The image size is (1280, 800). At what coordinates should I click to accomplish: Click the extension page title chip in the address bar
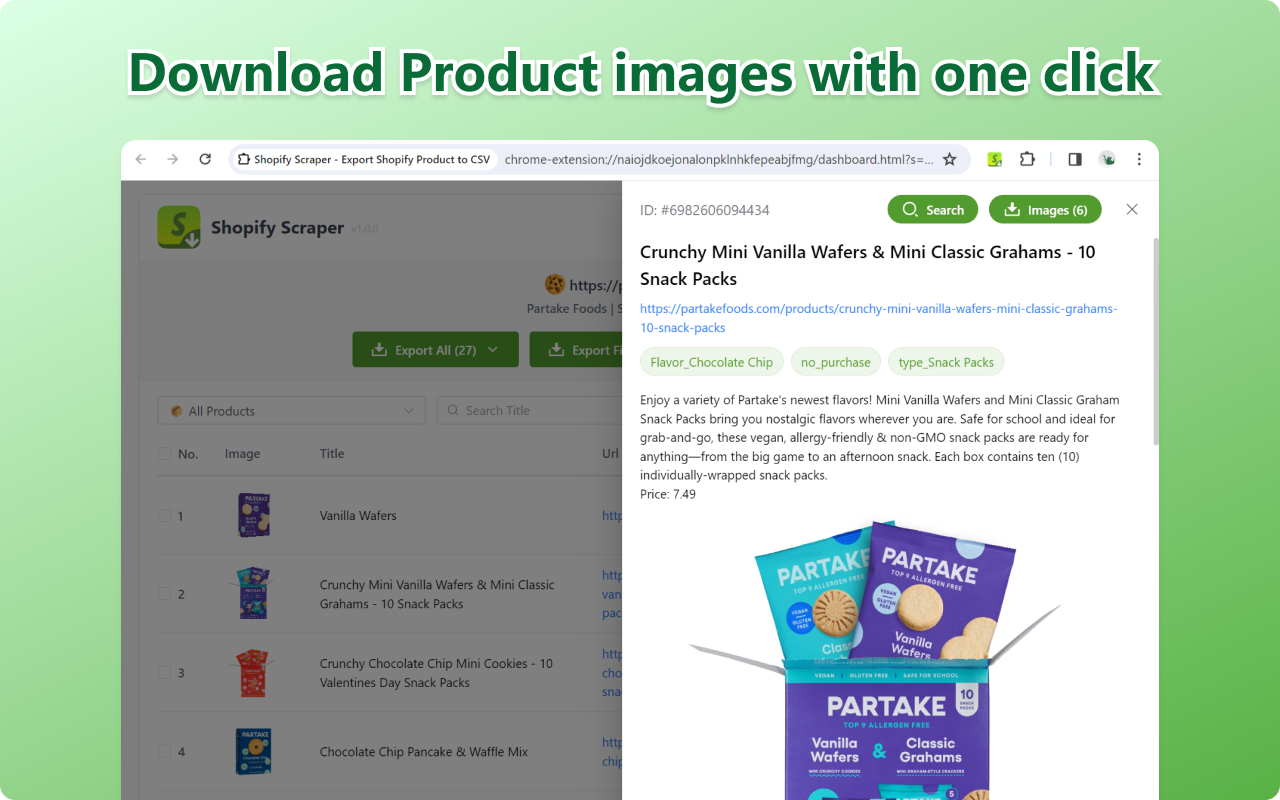click(364, 159)
